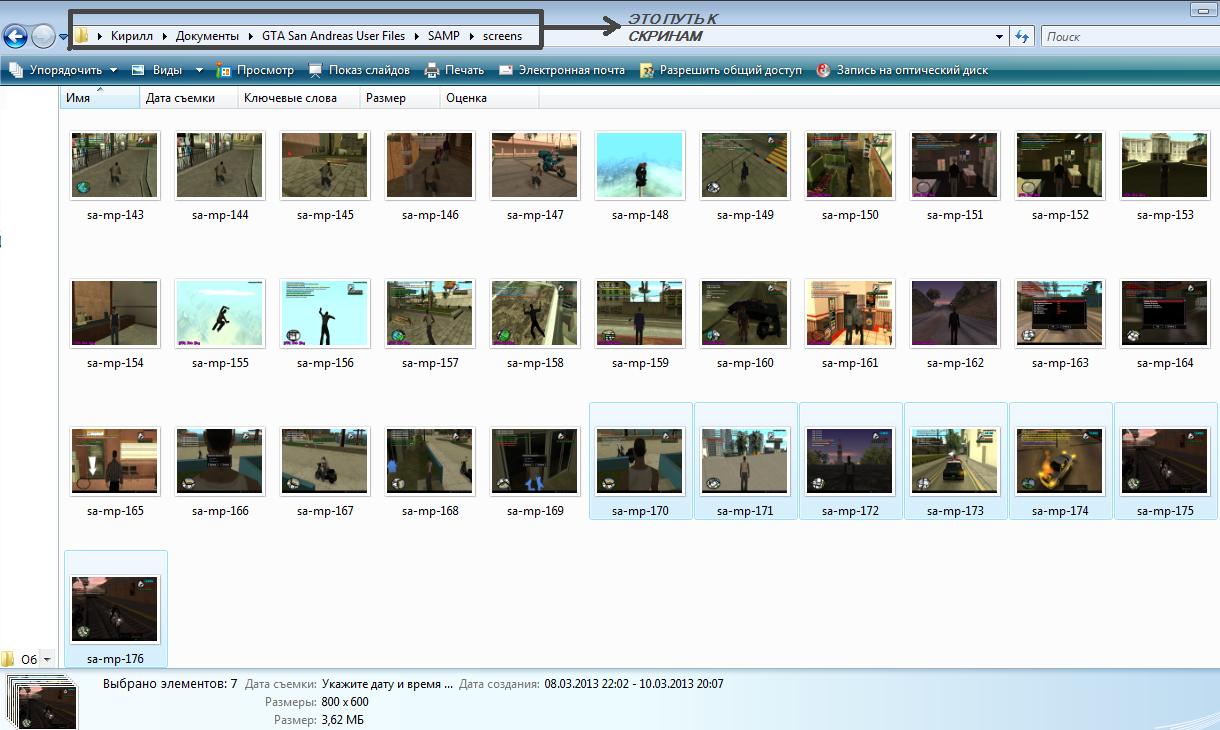Select Кирилл in the address path
This screenshot has width=1220, height=730.
[x=133, y=36]
